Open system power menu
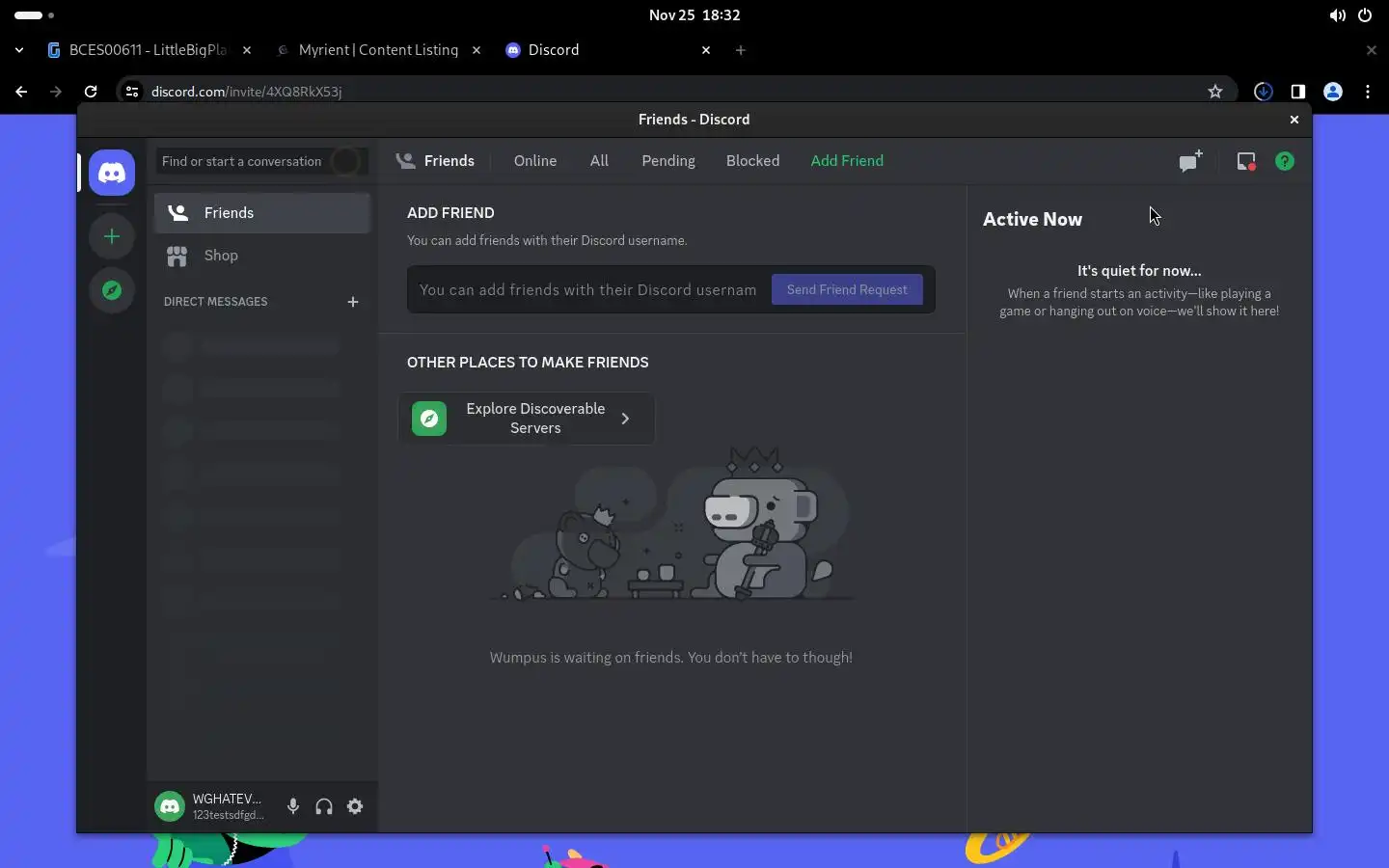1389x868 pixels. (x=1365, y=15)
